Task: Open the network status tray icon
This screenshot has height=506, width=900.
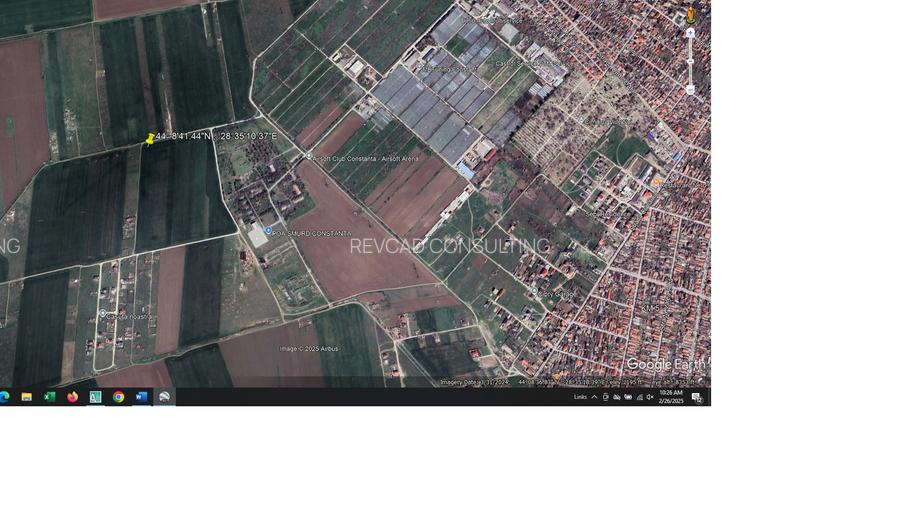Action: [639, 397]
